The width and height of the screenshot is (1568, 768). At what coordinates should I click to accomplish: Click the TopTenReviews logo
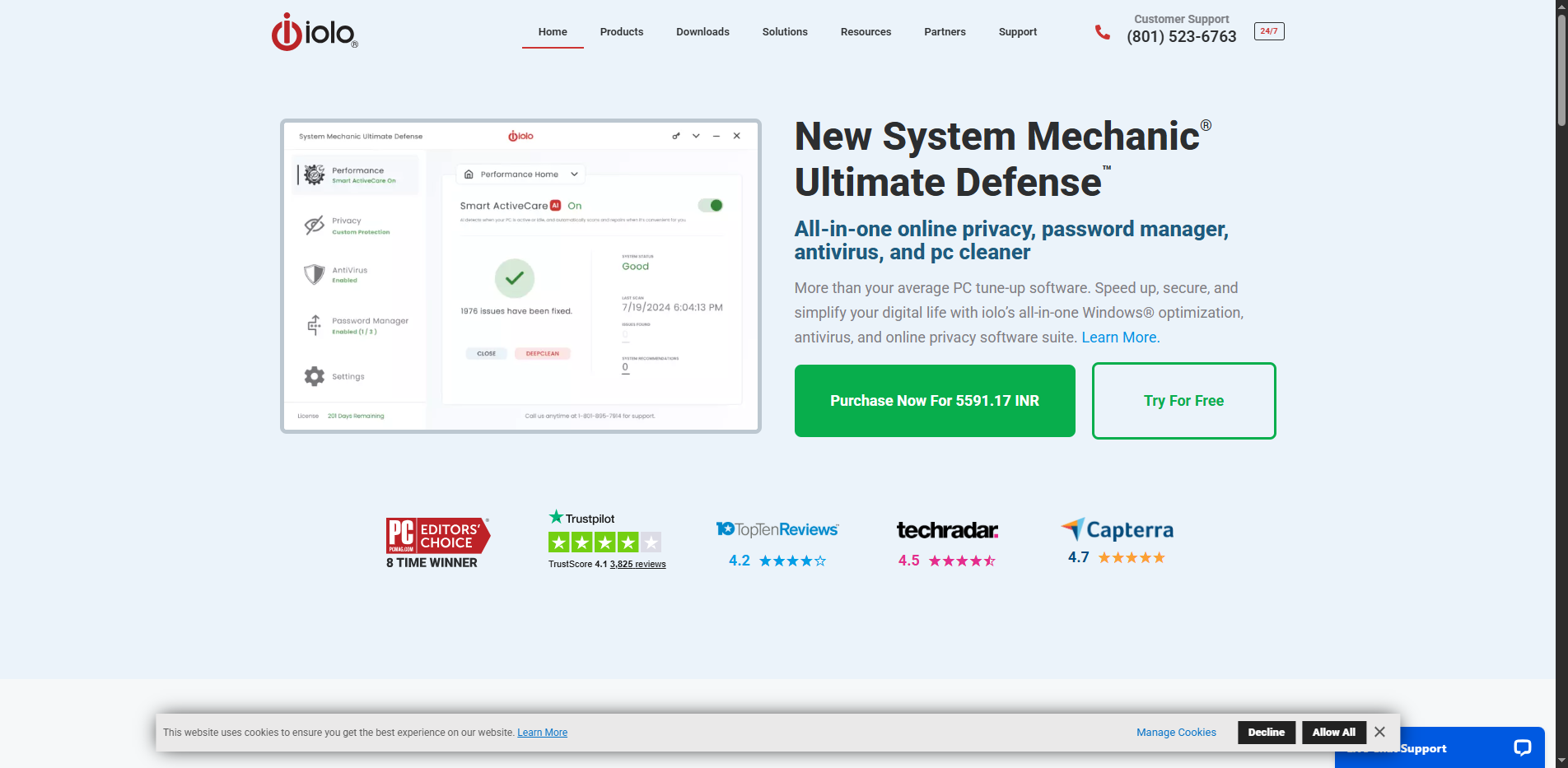click(777, 529)
